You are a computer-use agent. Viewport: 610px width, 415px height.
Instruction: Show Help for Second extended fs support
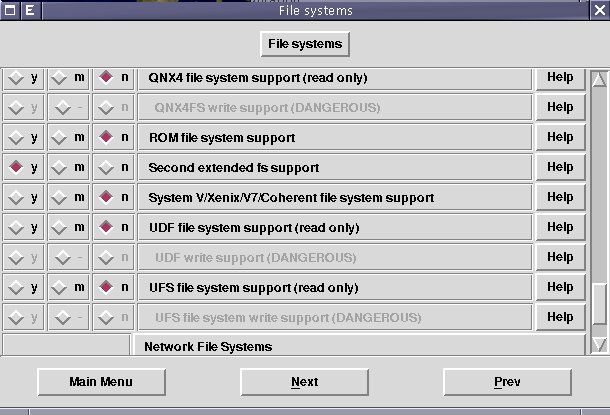click(559, 167)
